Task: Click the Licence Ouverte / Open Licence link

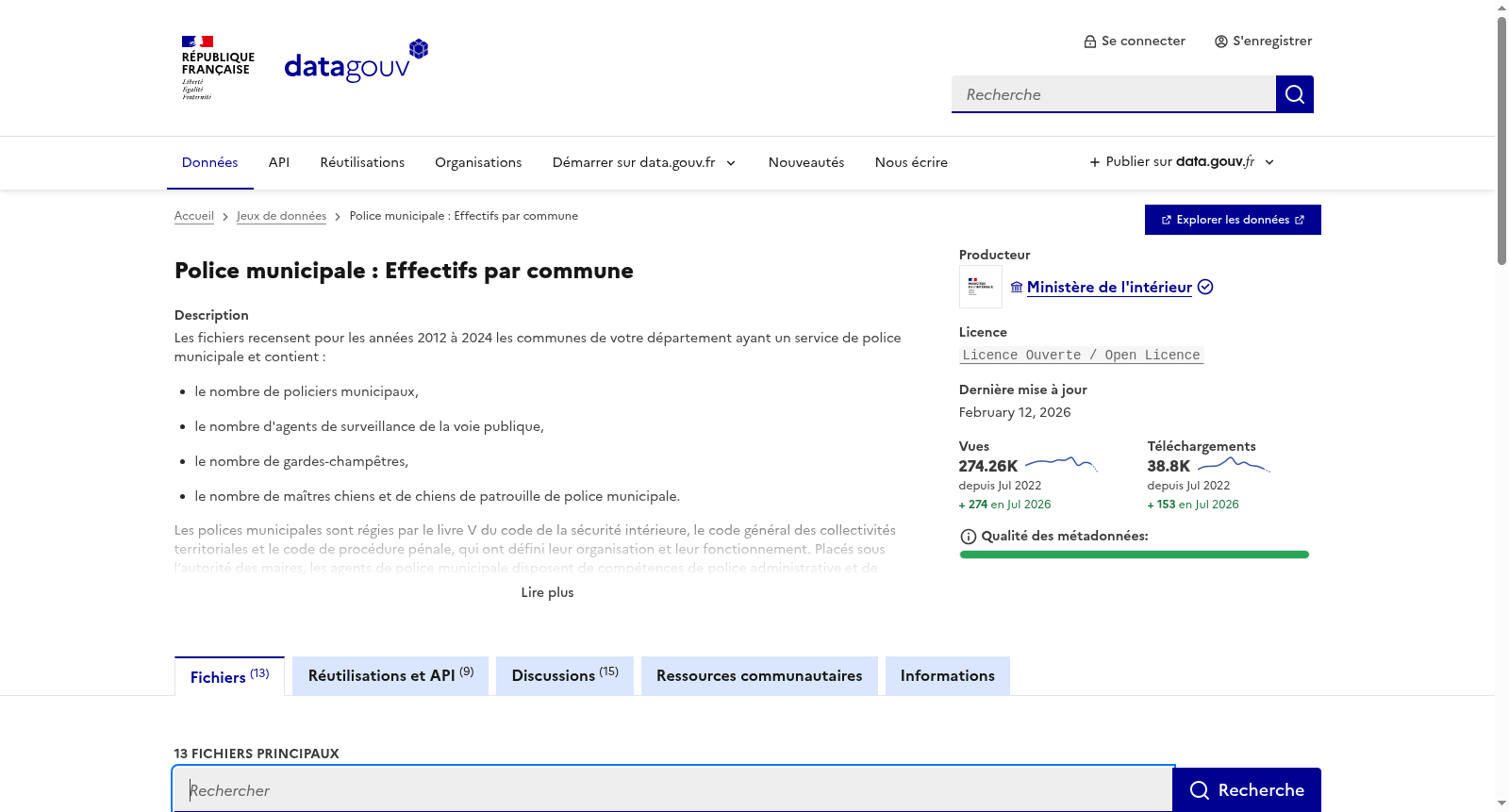Action: coord(1081,356)
